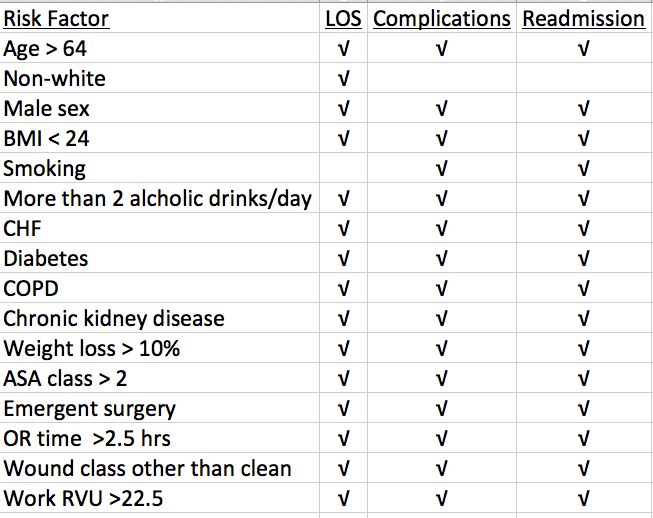Click More than 2 alcholic drinks/day cell

(x=160, y=198)
